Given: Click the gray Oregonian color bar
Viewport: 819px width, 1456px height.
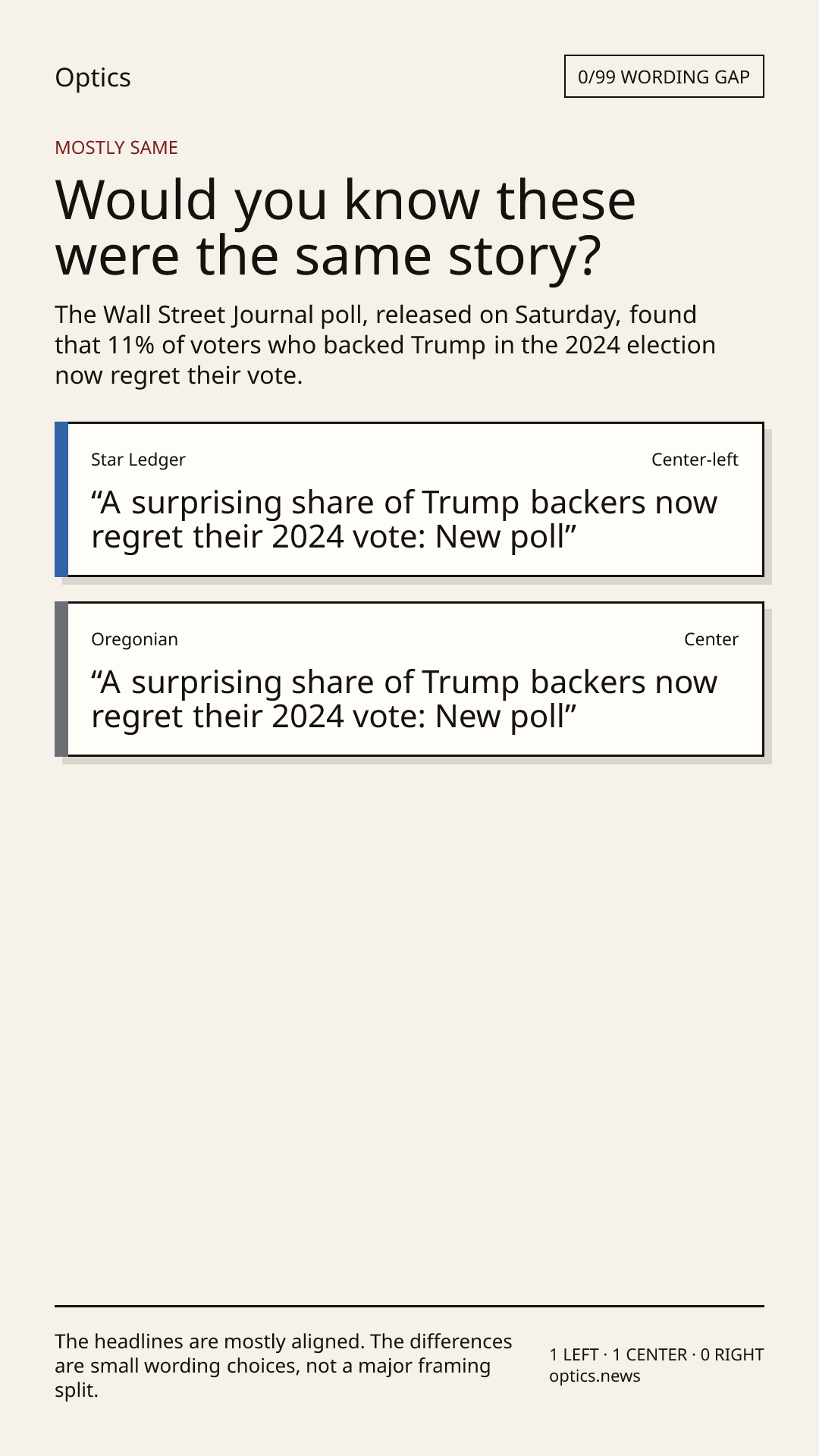Looking at the screenshot, I should tap(61, 679).
